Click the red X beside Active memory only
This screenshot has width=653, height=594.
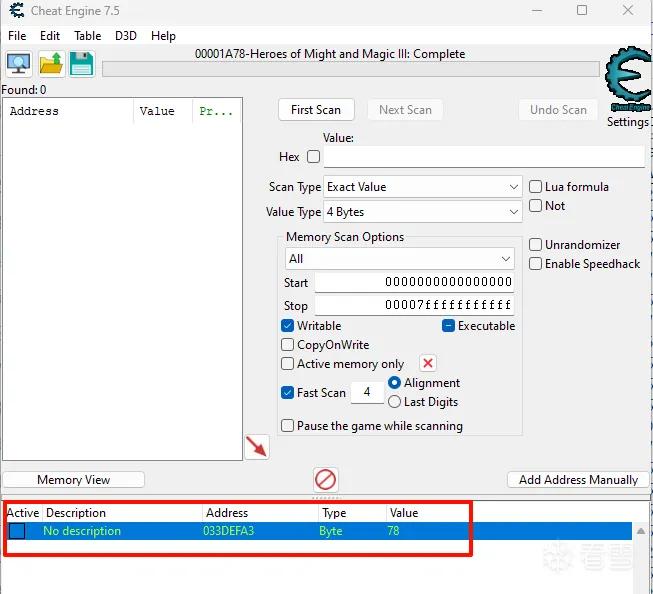pyautogui.click(x=428, y=363)
